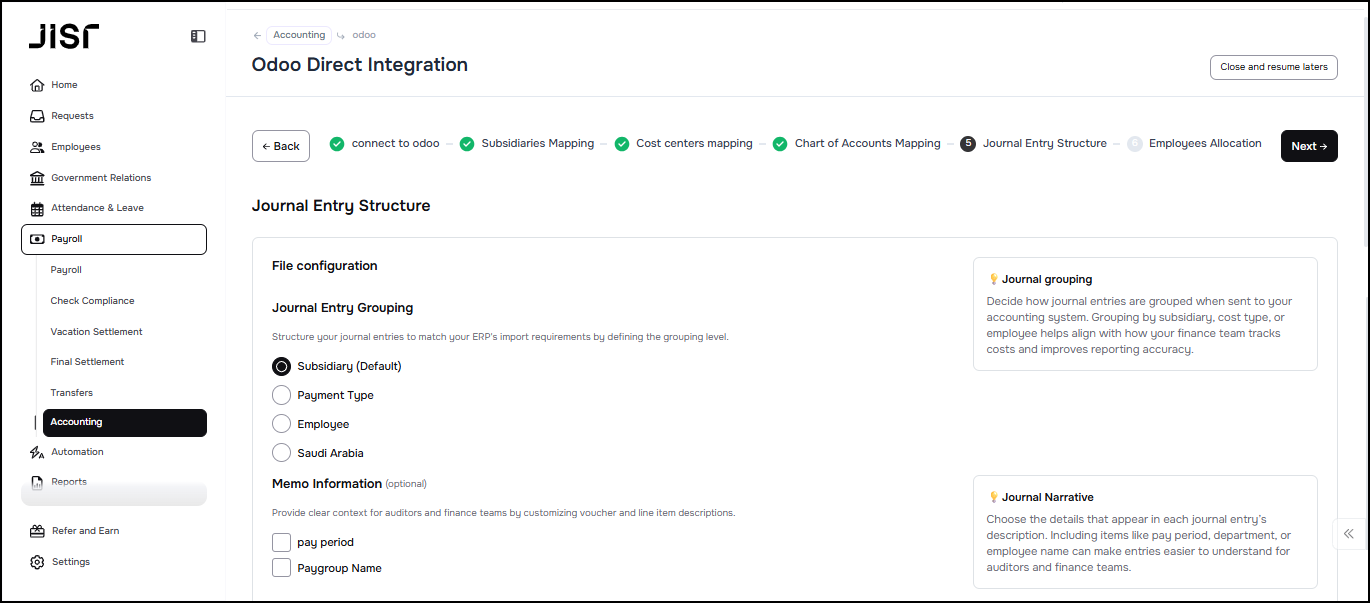Image resolution: width=1370 pixels, height=603 pixels.
Task: Click Close and resume laters button
Action: click(1273, 67)
